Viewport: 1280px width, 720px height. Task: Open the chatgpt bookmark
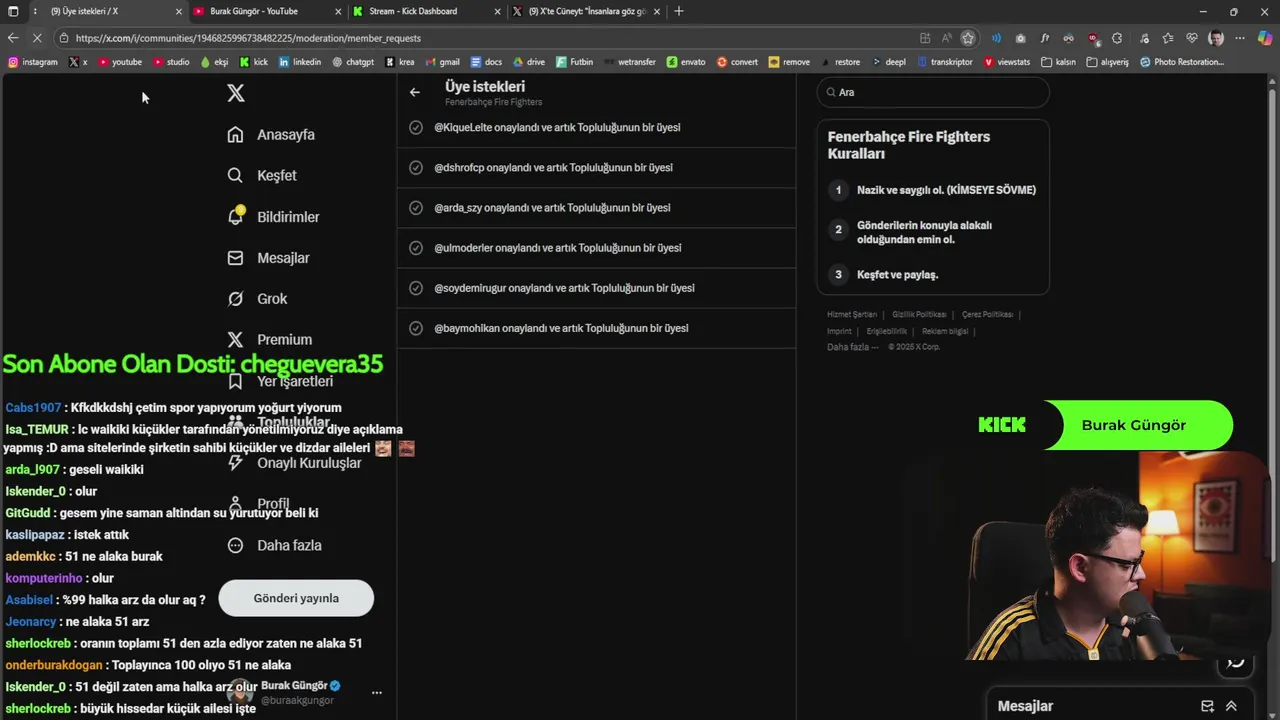352,62
